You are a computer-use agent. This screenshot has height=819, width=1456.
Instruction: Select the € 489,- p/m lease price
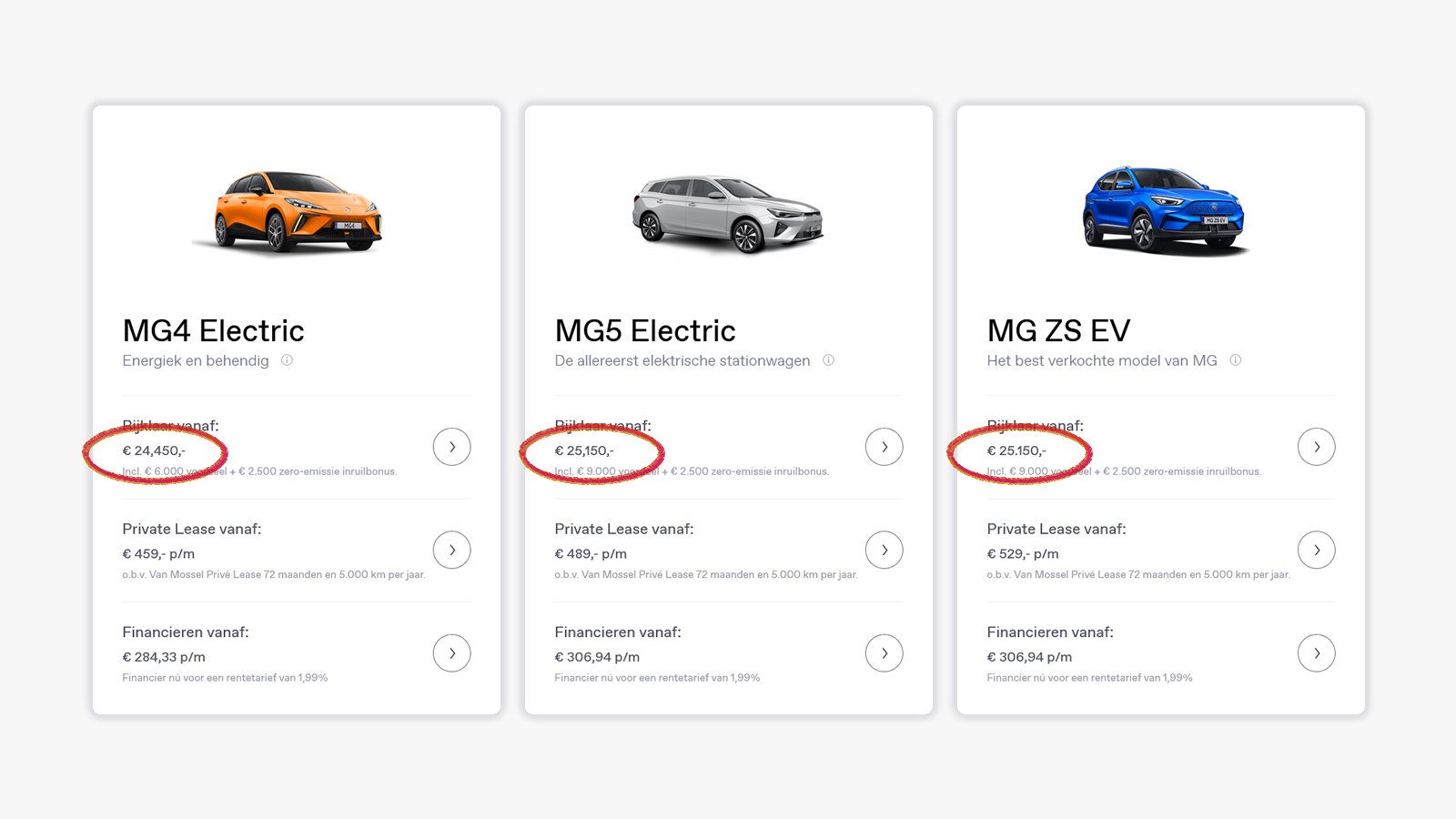pos(591,553)
